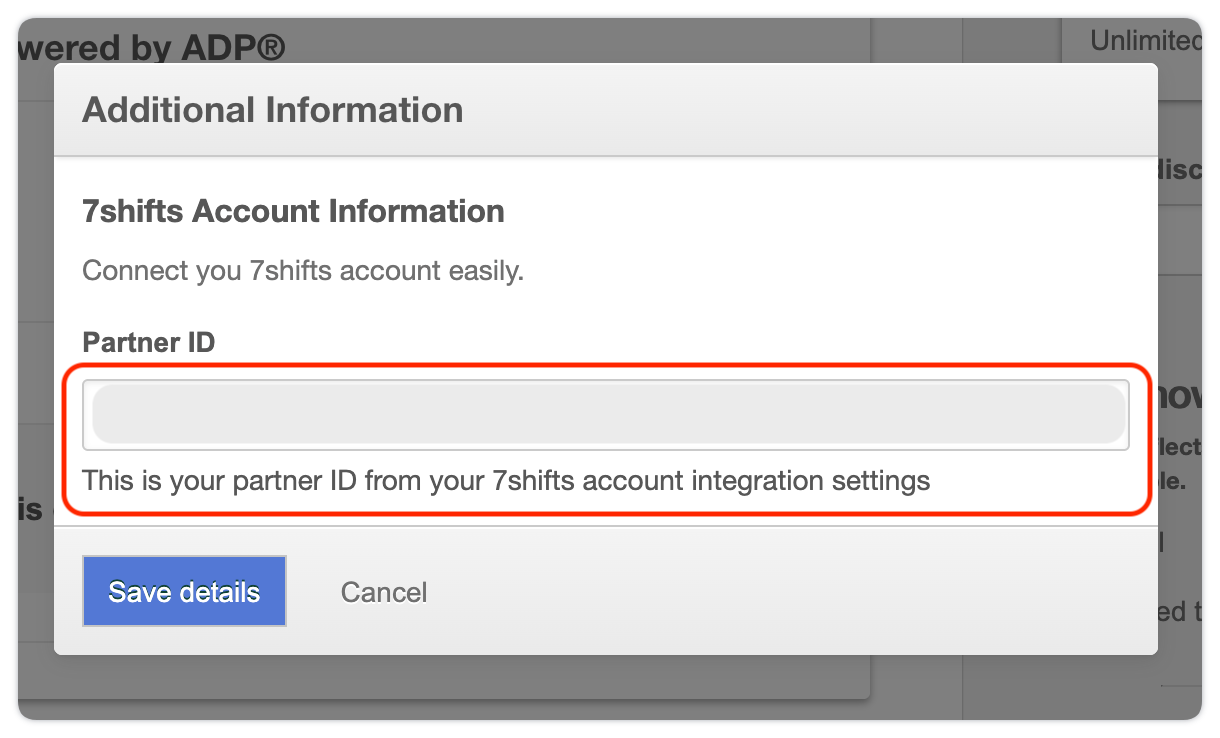Click the partner ID help text below the field
The width and height of the screenshot is (1220, 738).
(x=506, y=481)
